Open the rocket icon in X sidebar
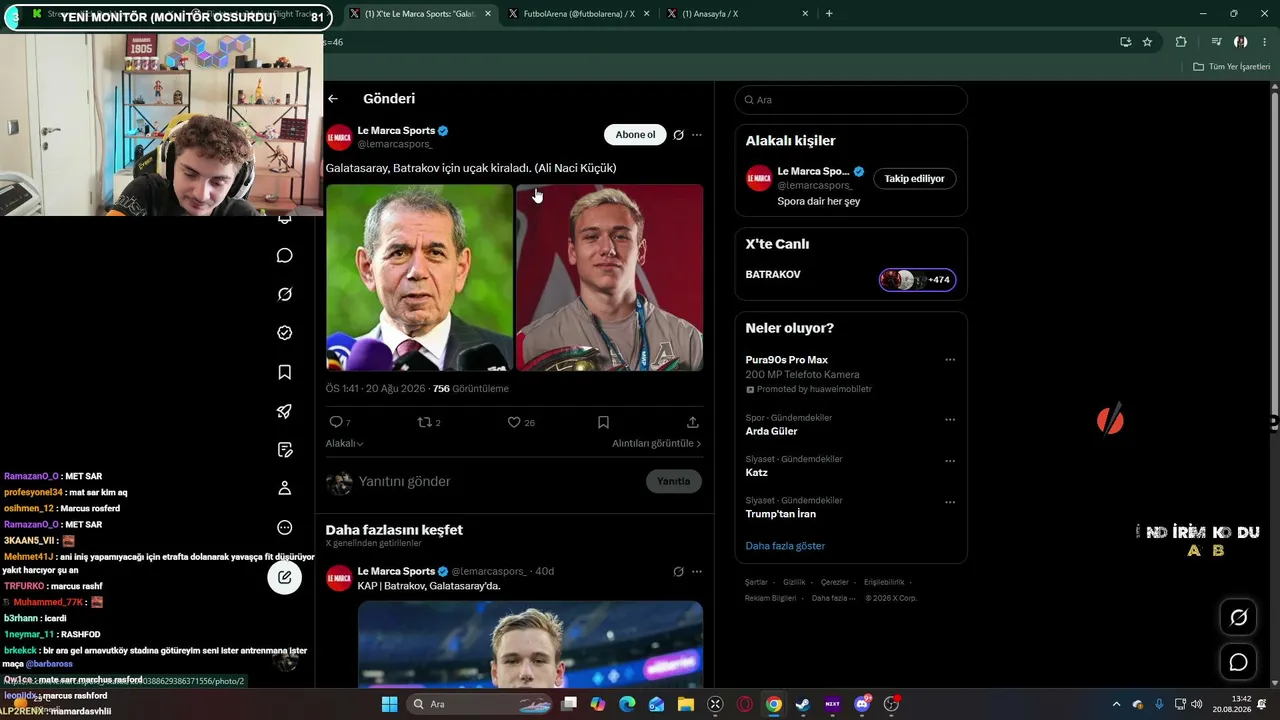 point(285,411)
